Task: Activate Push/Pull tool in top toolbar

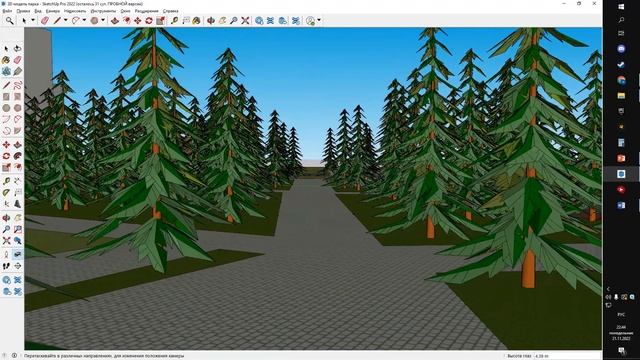Action: tap(115, 20)
